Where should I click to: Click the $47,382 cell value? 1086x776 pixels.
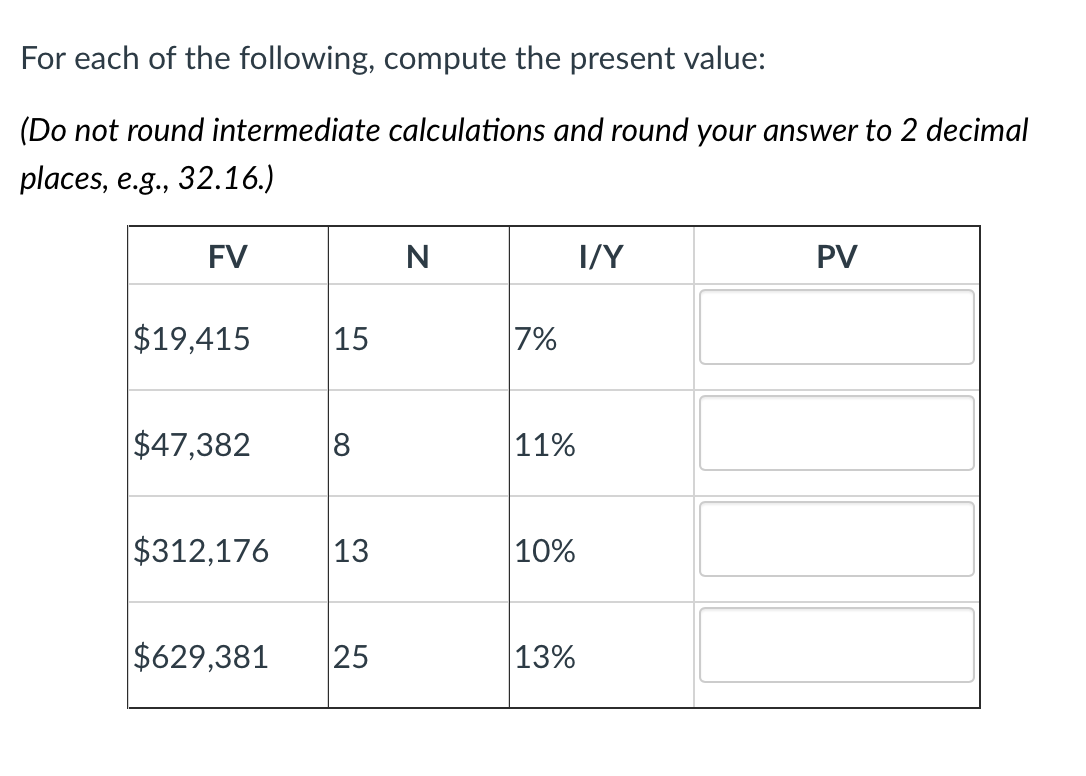(x=191, y=446)
